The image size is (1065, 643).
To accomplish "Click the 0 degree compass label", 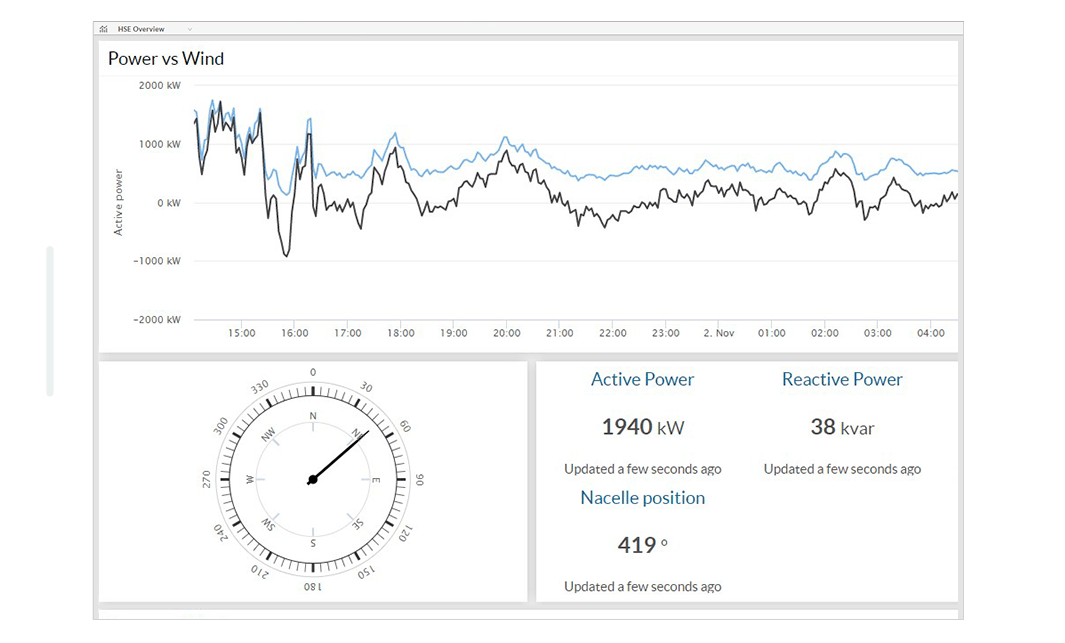I will click(x=312, y=372).
